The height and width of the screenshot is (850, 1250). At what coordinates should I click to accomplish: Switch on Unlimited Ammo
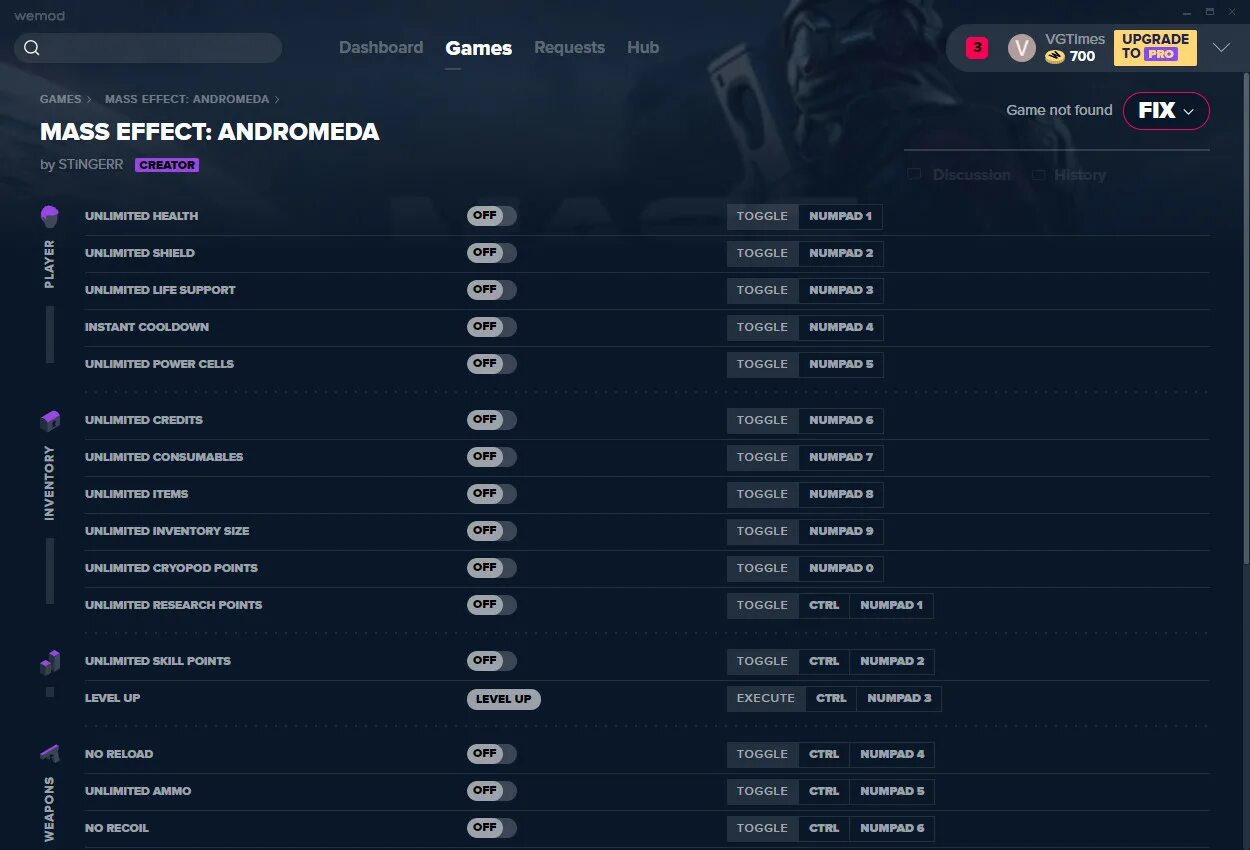click(x=492, y=791)
